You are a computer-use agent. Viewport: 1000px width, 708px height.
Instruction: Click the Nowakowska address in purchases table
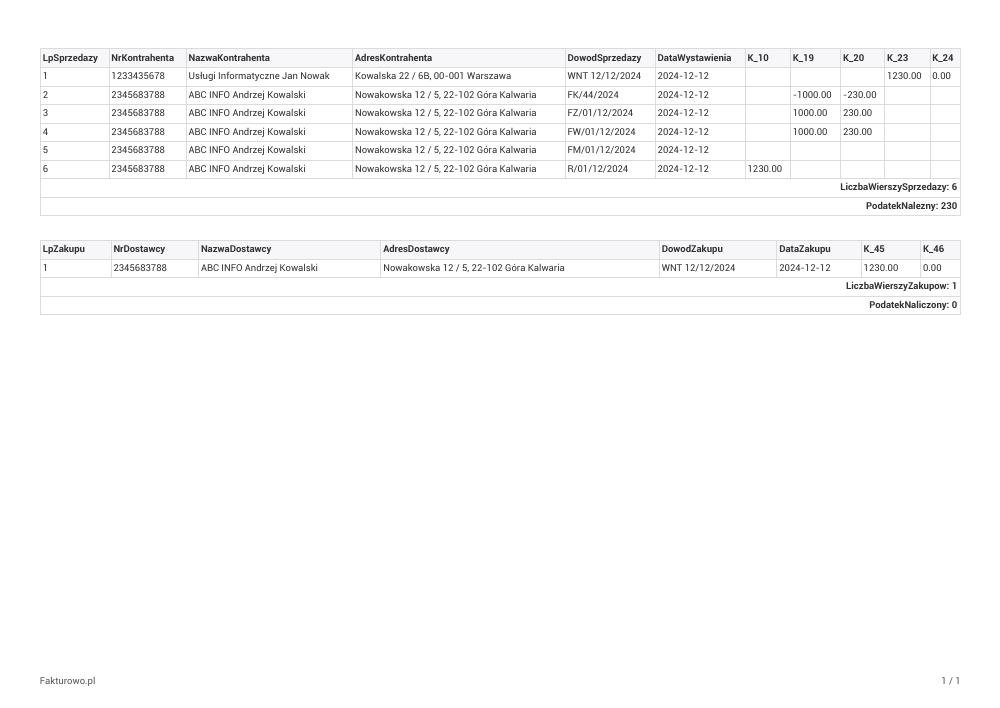coord(473,268)
